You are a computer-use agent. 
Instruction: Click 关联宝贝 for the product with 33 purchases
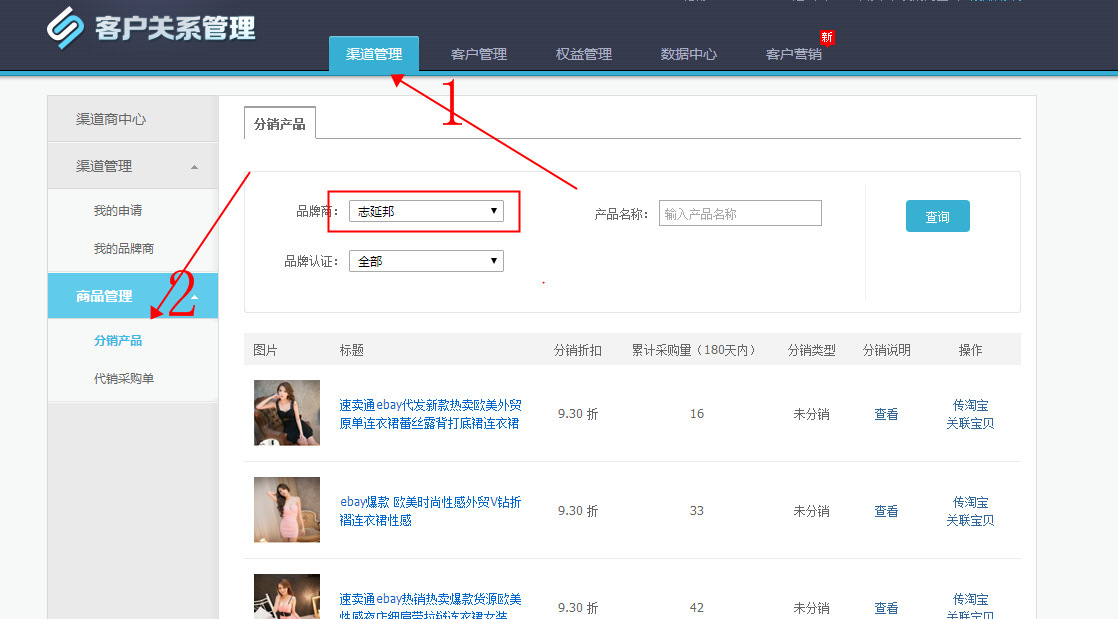pos(970,521)
